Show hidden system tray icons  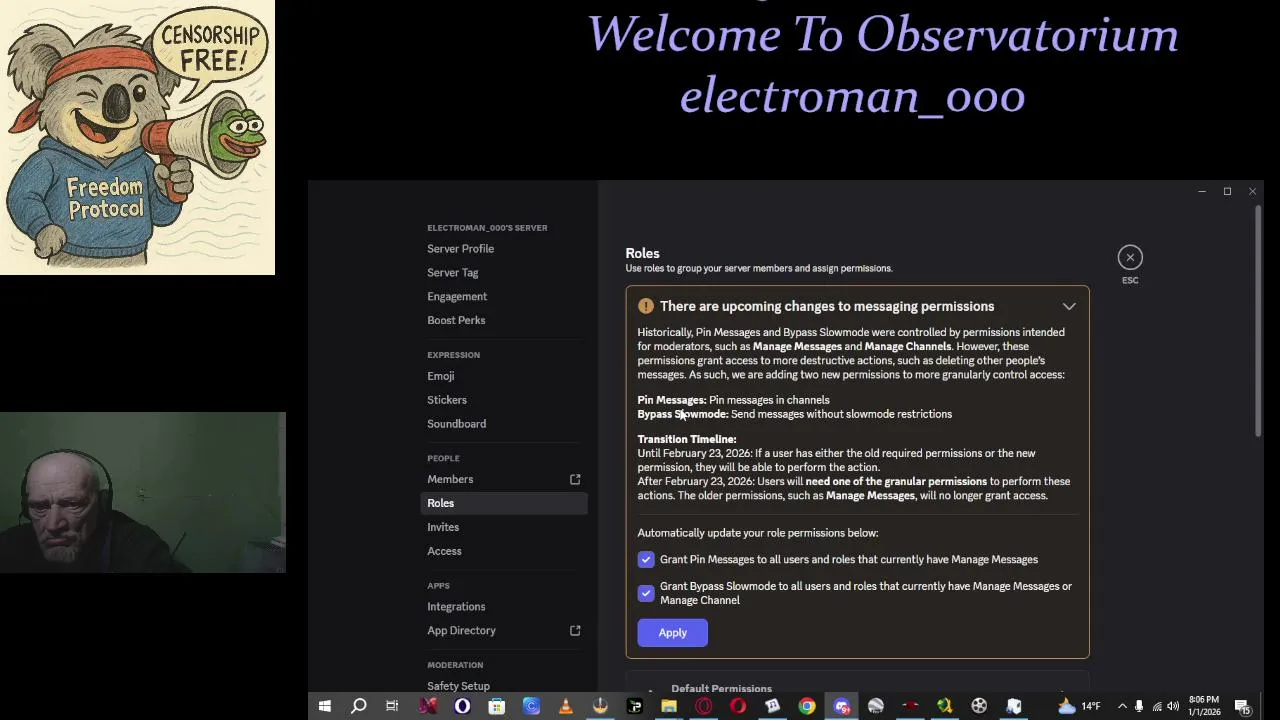coord(1122,707)
